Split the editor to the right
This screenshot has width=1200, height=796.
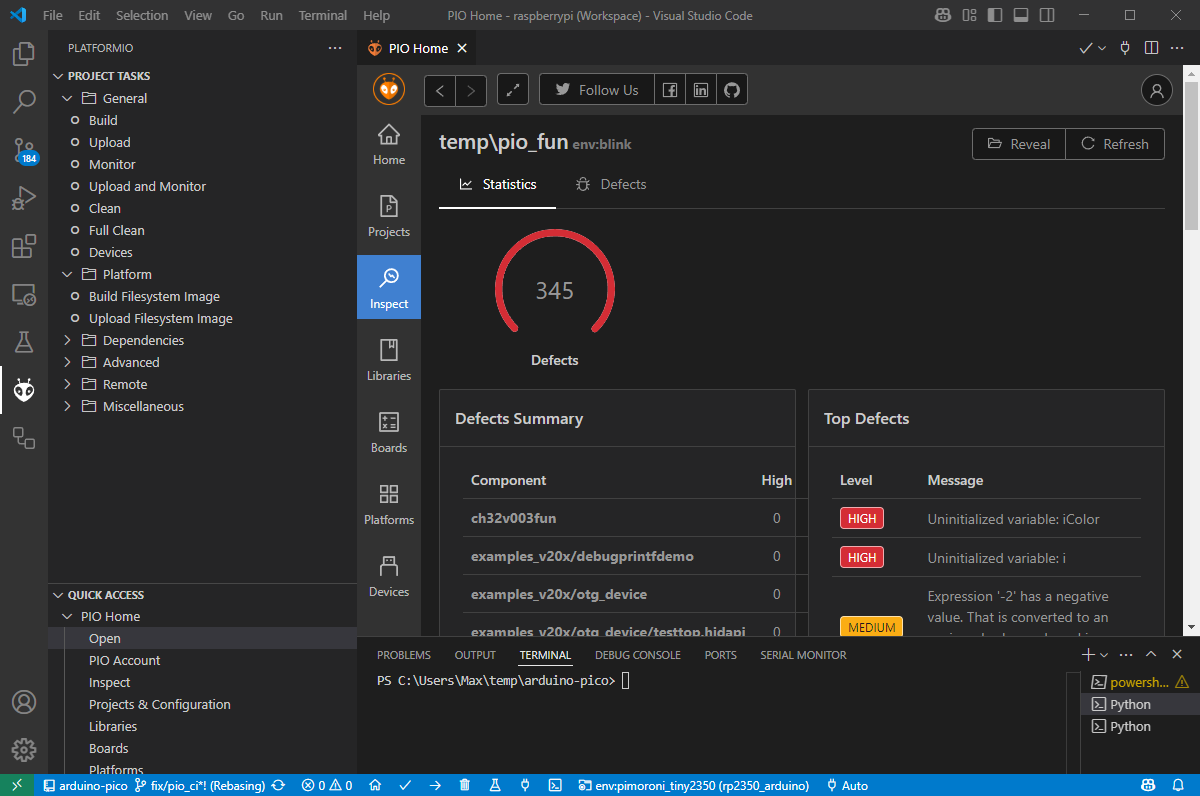(1151, 48)
